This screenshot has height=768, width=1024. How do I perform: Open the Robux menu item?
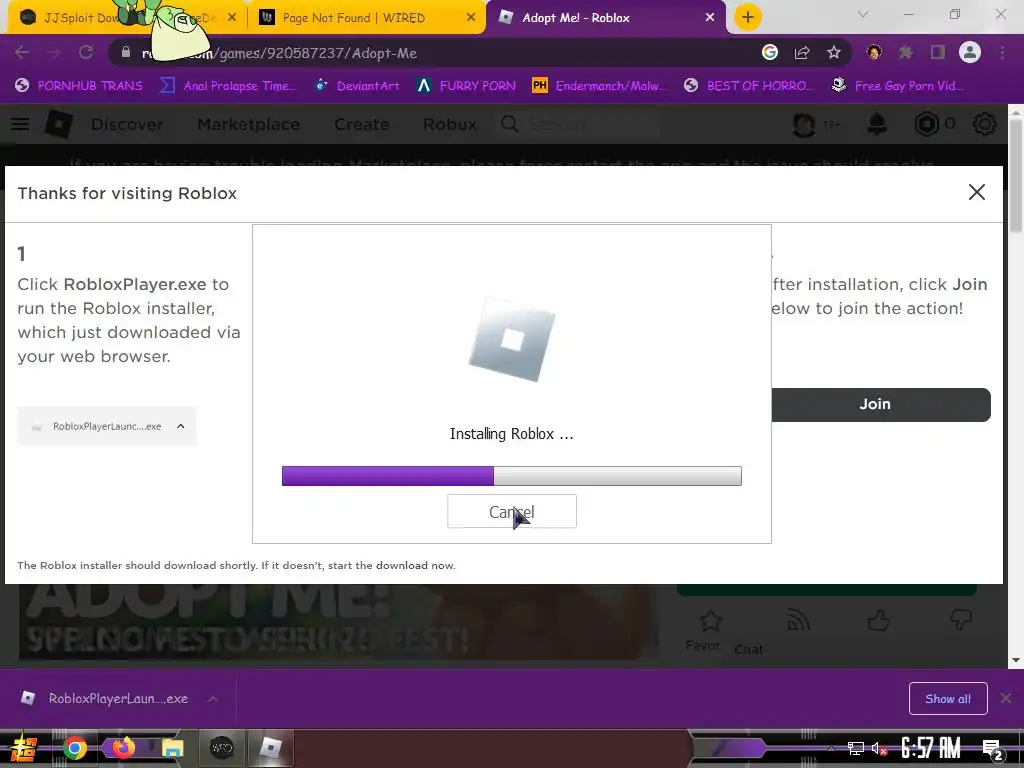click(x=449, y=124)
